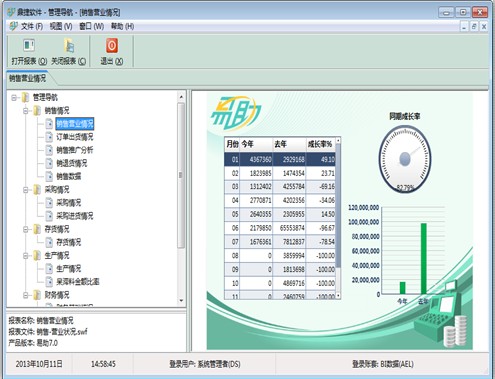Image resolution: width=495 pixels, height=379 pixels.
Task: Switch to the 销售营业情况 document tab
Action: [x=28, y=79]
